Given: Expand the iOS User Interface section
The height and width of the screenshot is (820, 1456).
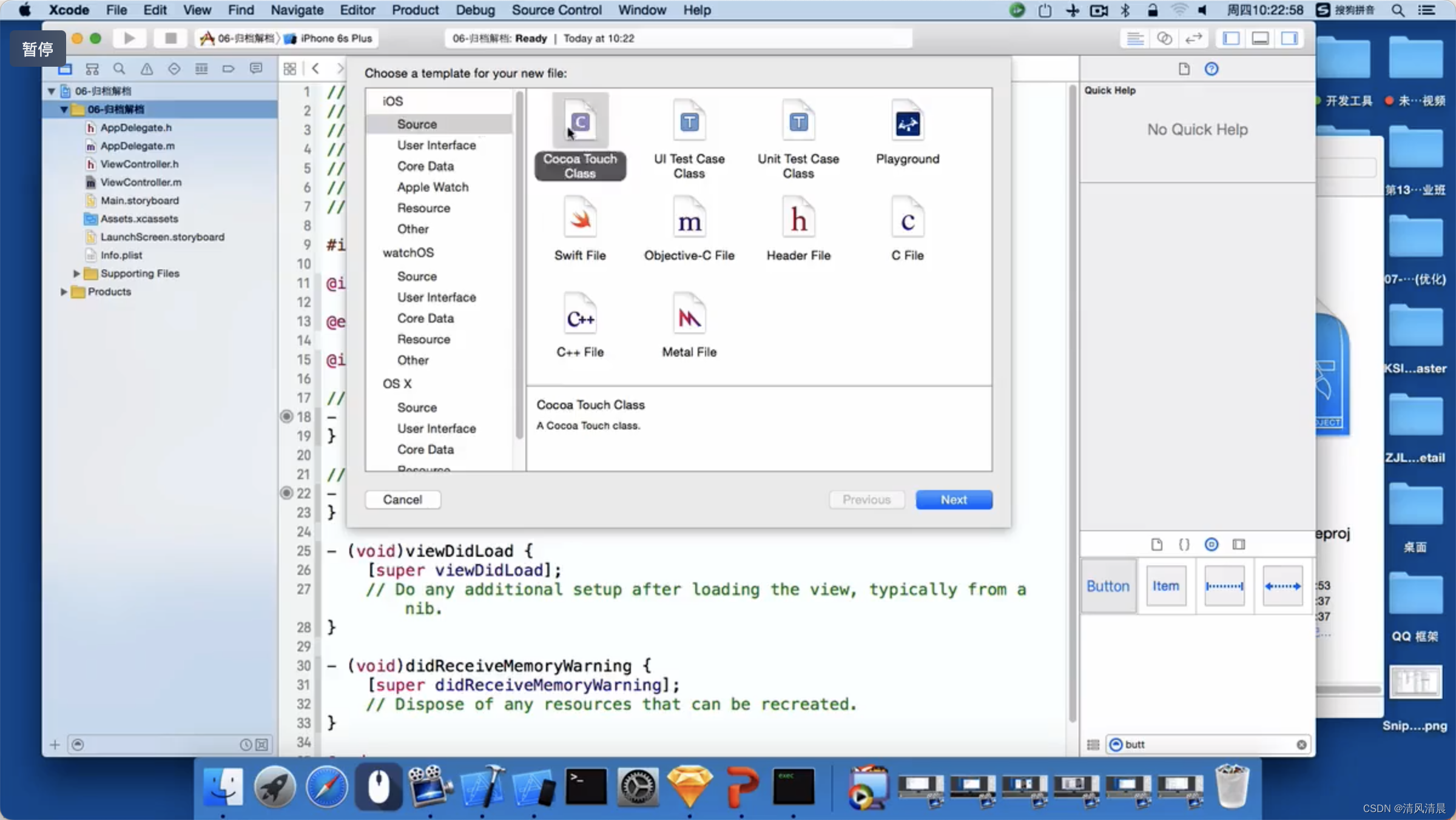Looking at the screenshot, I should coord(436,145).
